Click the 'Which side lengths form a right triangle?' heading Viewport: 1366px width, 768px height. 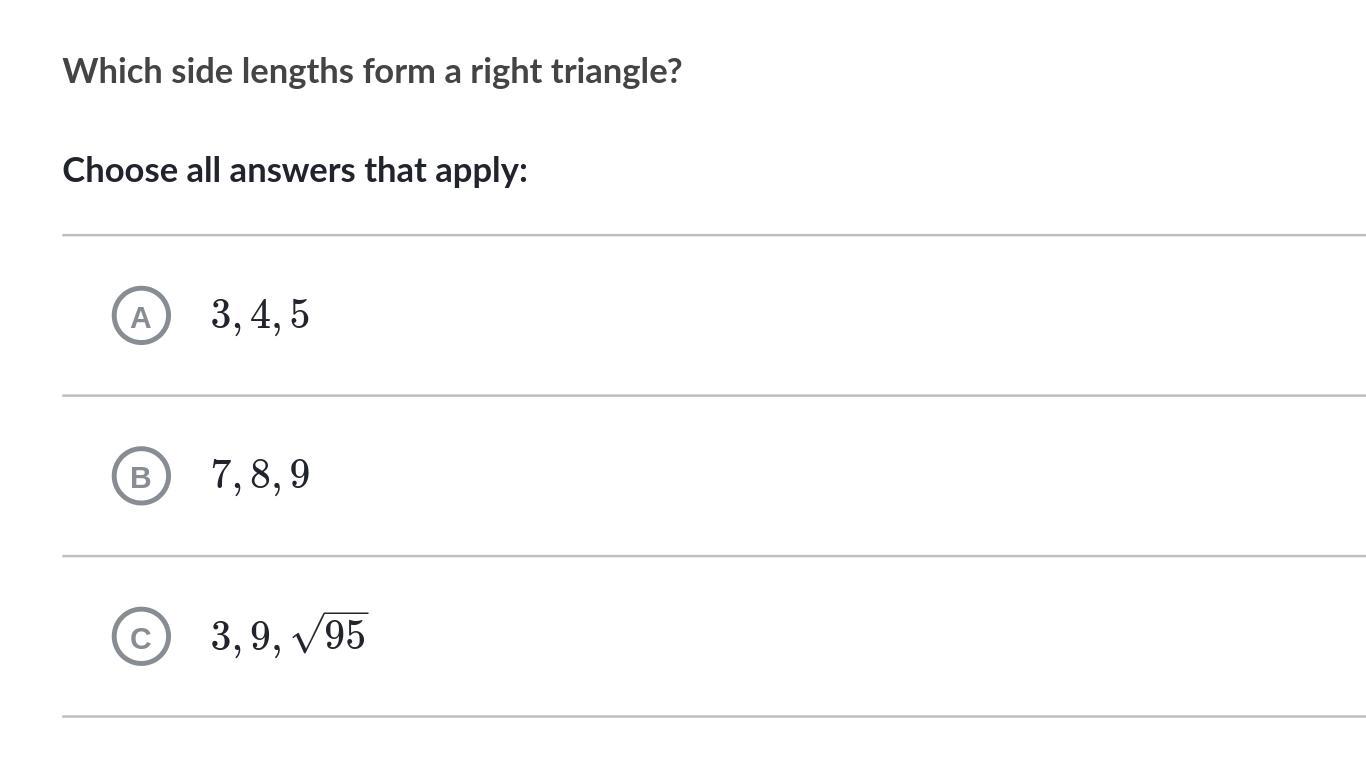click(x=372, y=71)
